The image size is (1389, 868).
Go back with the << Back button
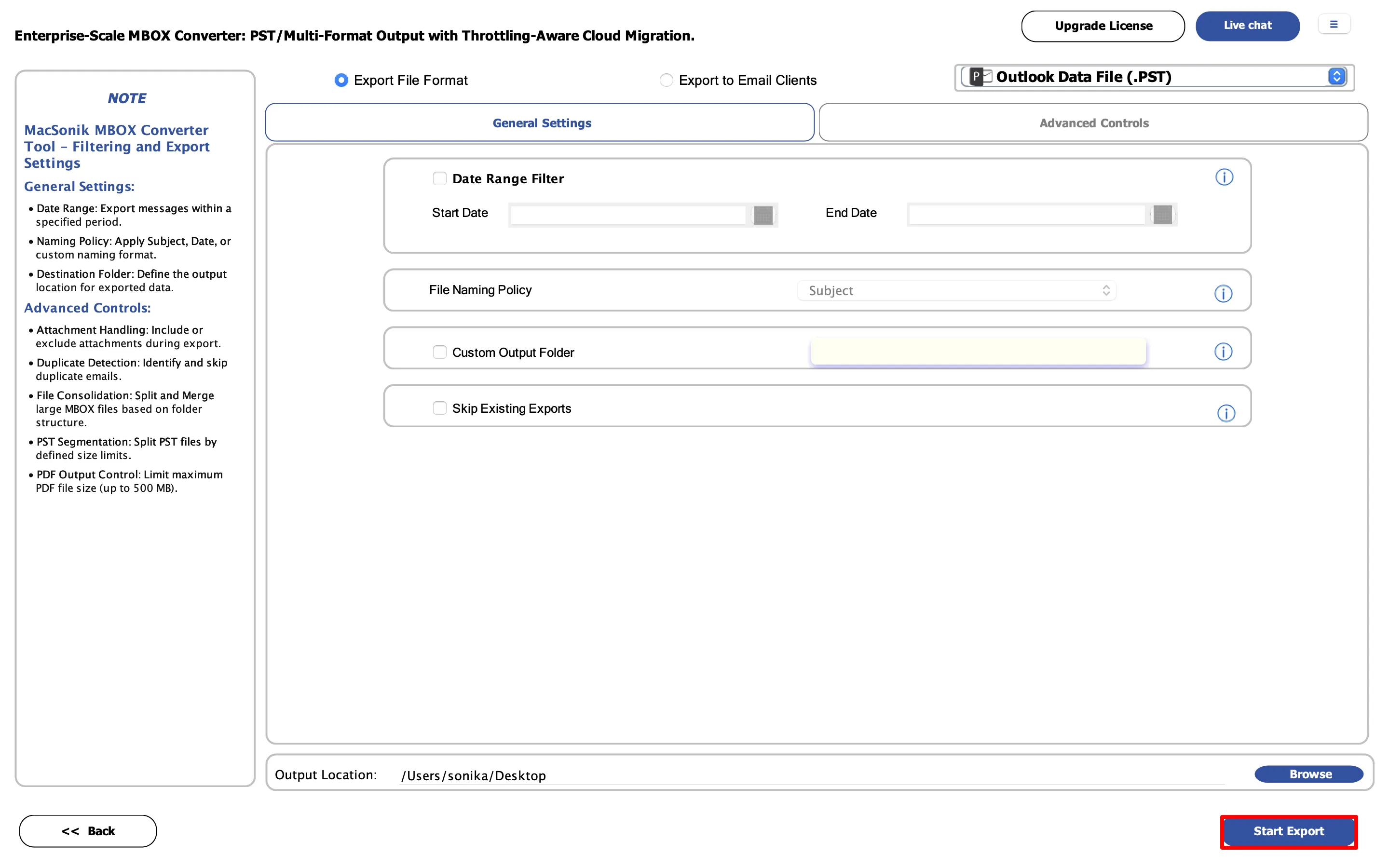click(88, 831)
